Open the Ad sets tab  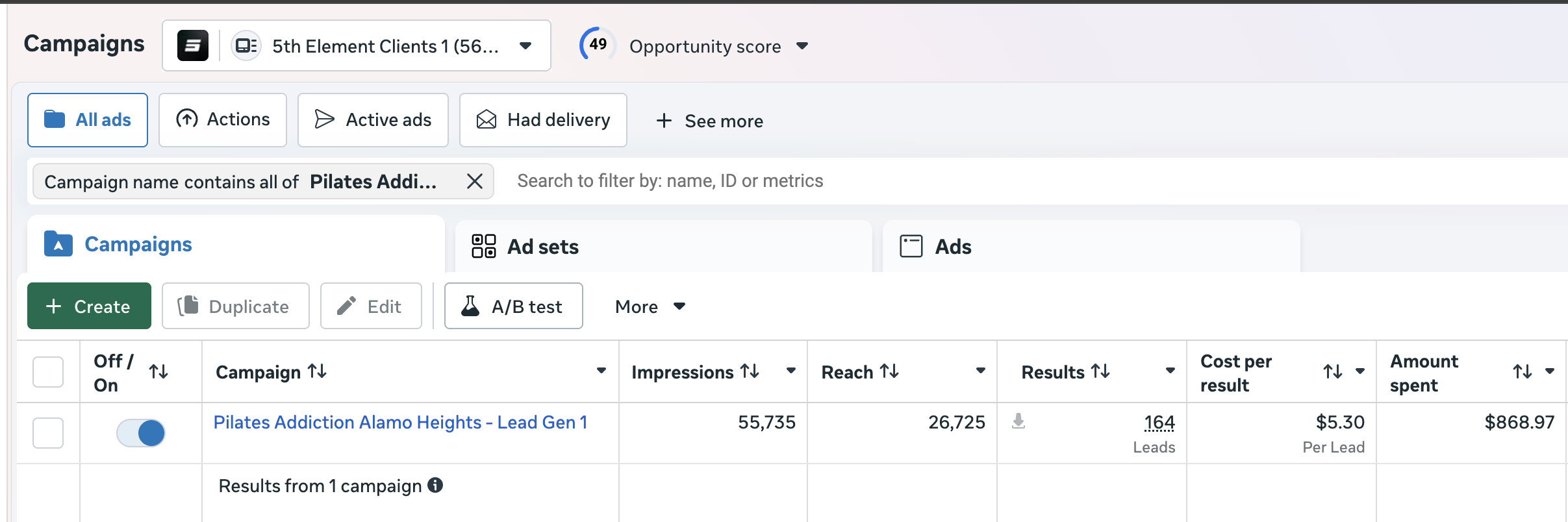click(x=664, y=247)
